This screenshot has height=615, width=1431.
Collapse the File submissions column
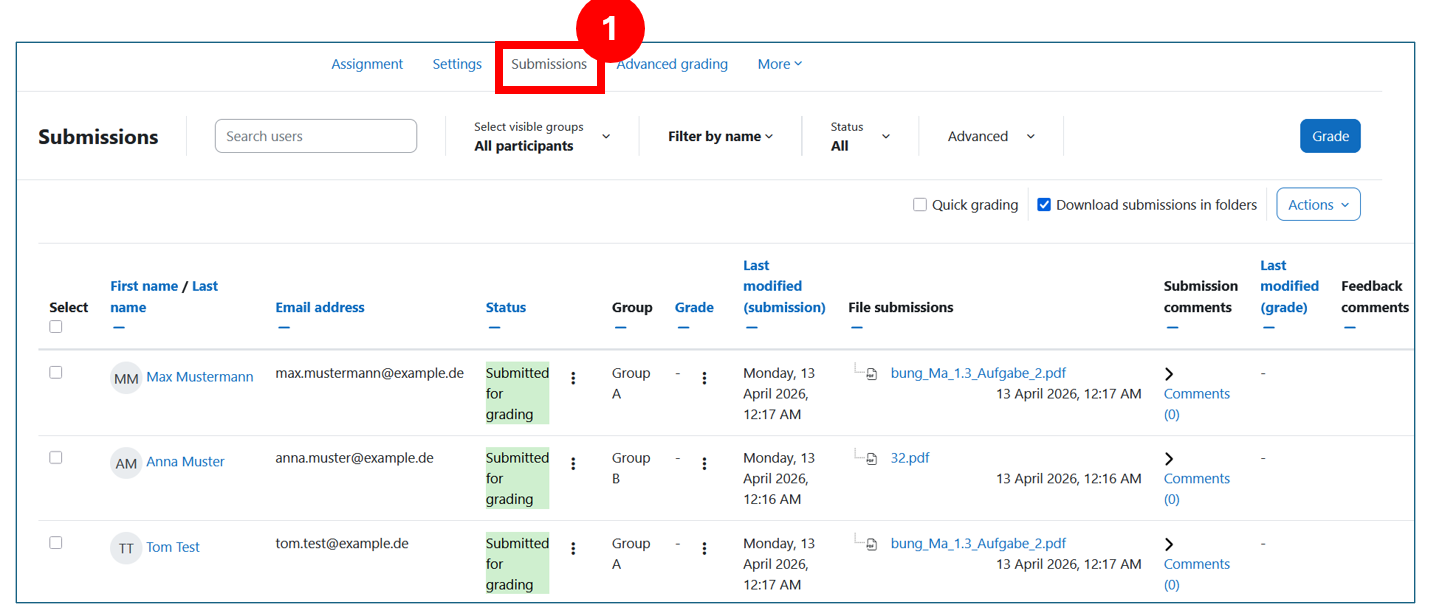[x=856, y=328]
